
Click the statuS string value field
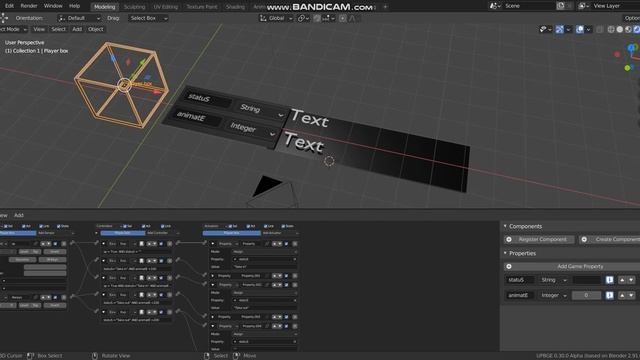pos(587,280)
